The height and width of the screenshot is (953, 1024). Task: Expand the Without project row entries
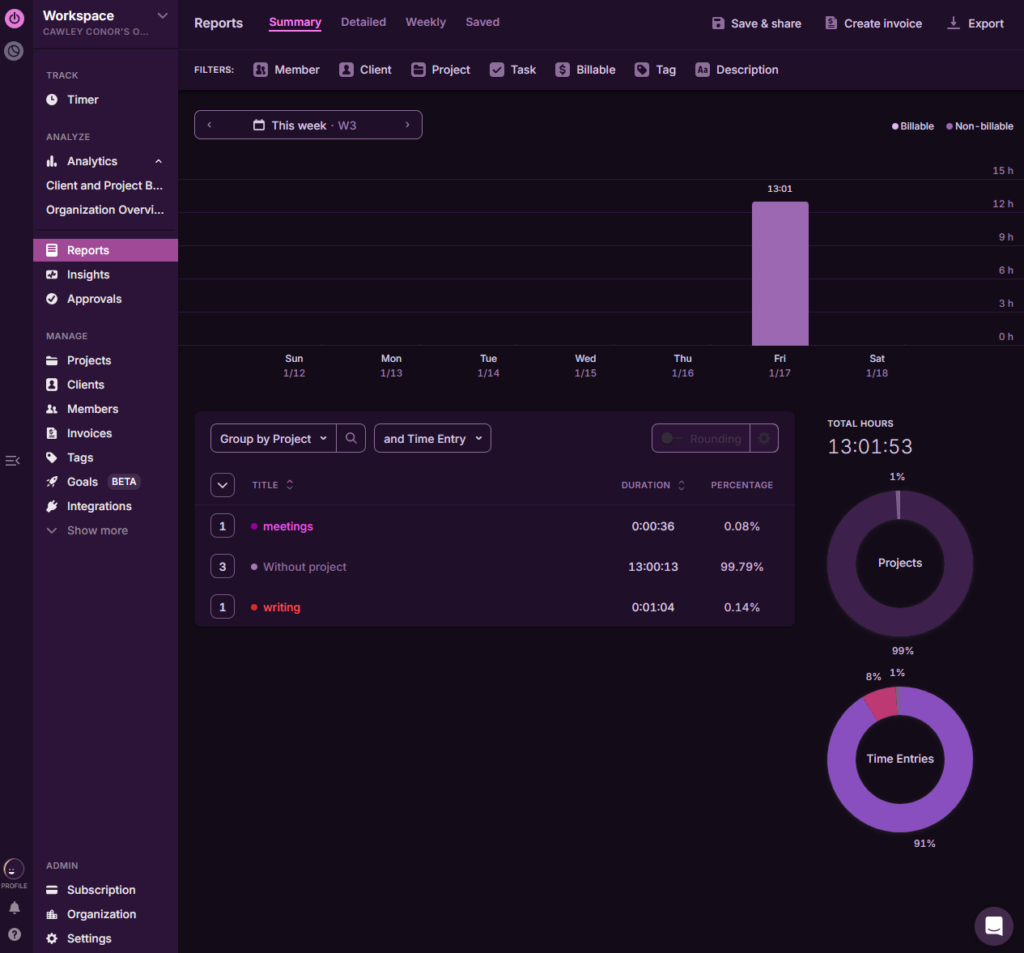coord(222,567)
